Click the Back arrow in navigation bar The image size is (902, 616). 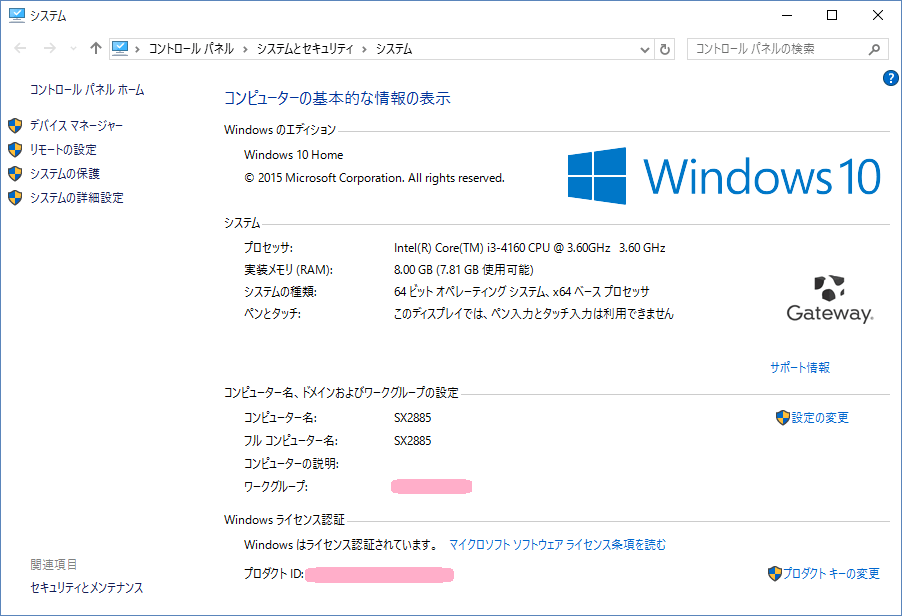coord(20,49)
